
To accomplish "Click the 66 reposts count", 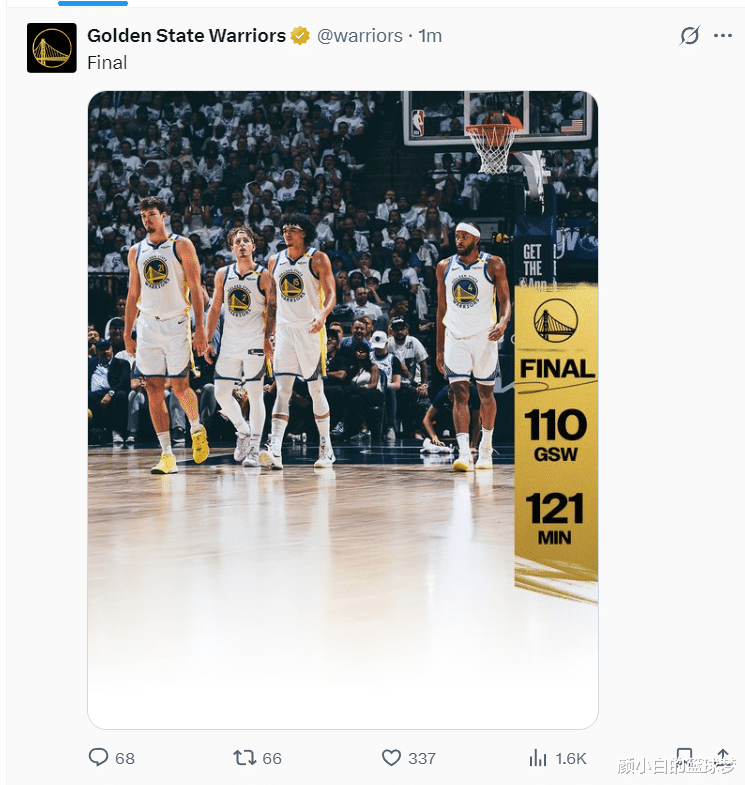I will [271, 759].
